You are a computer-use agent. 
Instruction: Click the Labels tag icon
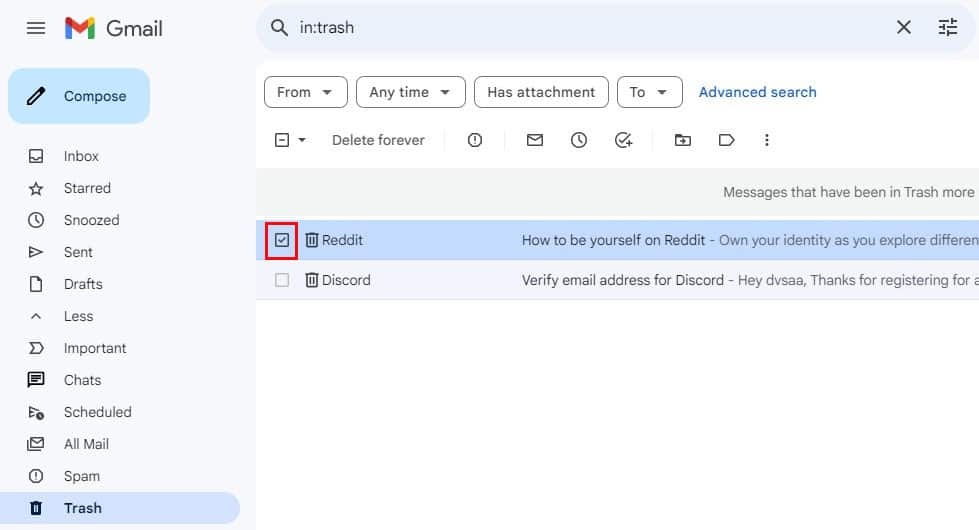pos(726,140)
